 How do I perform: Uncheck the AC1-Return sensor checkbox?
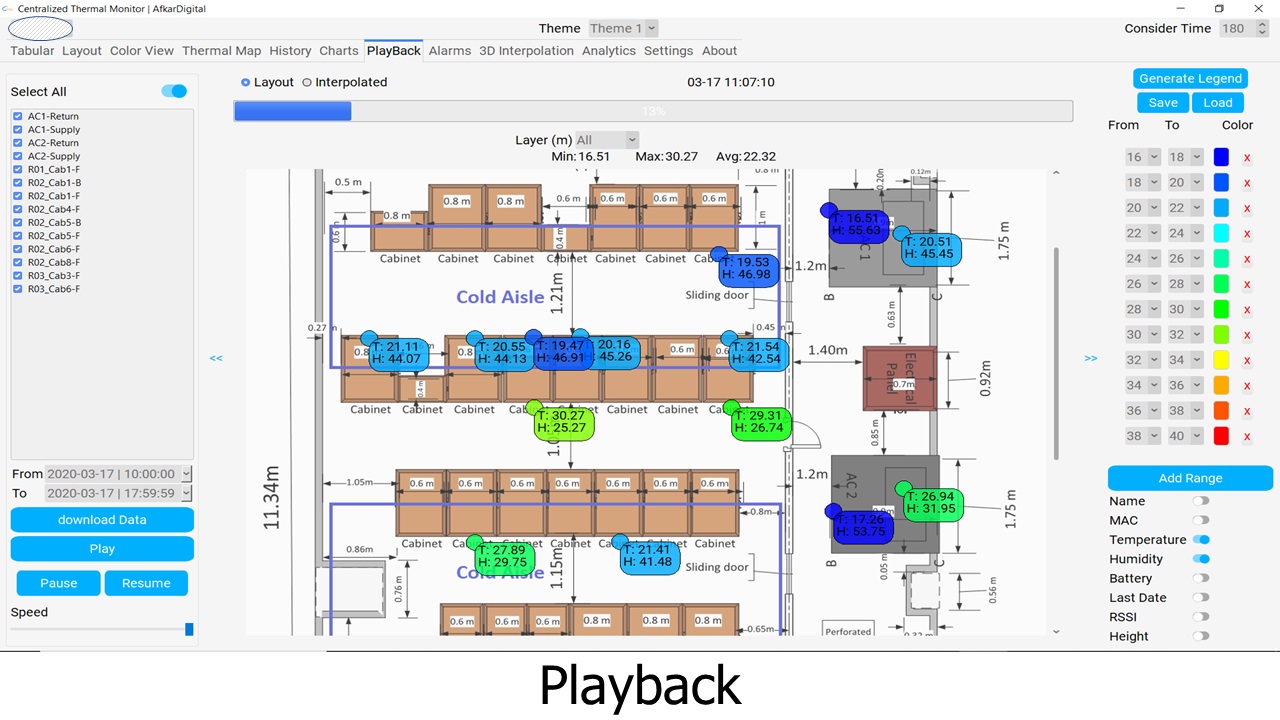click(18, 117)
